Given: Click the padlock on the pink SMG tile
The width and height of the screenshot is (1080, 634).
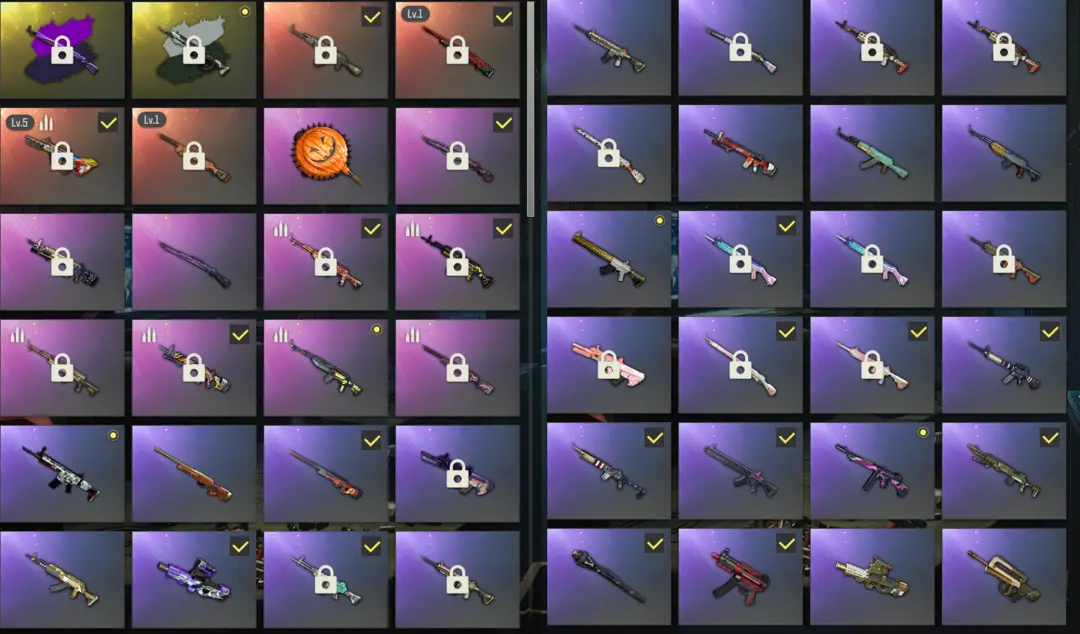Looking at the screenshot, I should click(x=608, y=365).
